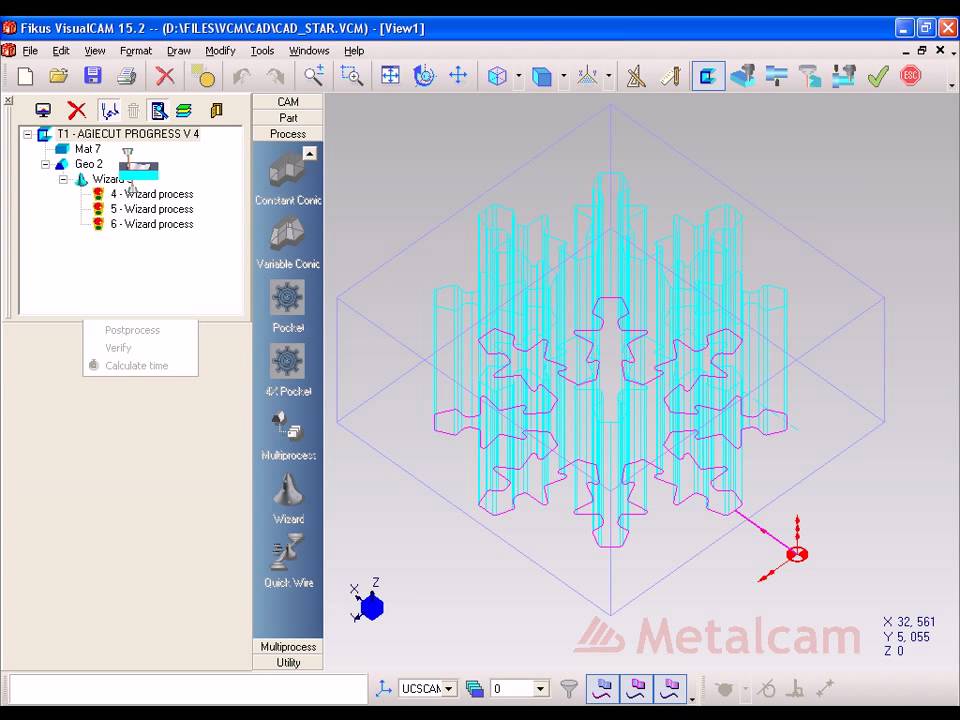Switch to the CAM tab
The height and width of the screenshot is (720, 960).
coord(288,102)
